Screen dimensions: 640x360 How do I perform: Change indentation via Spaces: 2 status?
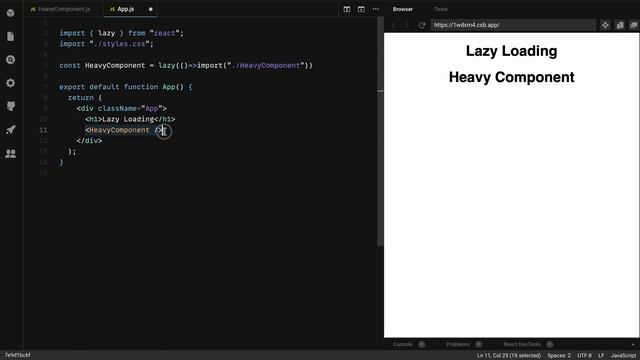click(559, 356)
